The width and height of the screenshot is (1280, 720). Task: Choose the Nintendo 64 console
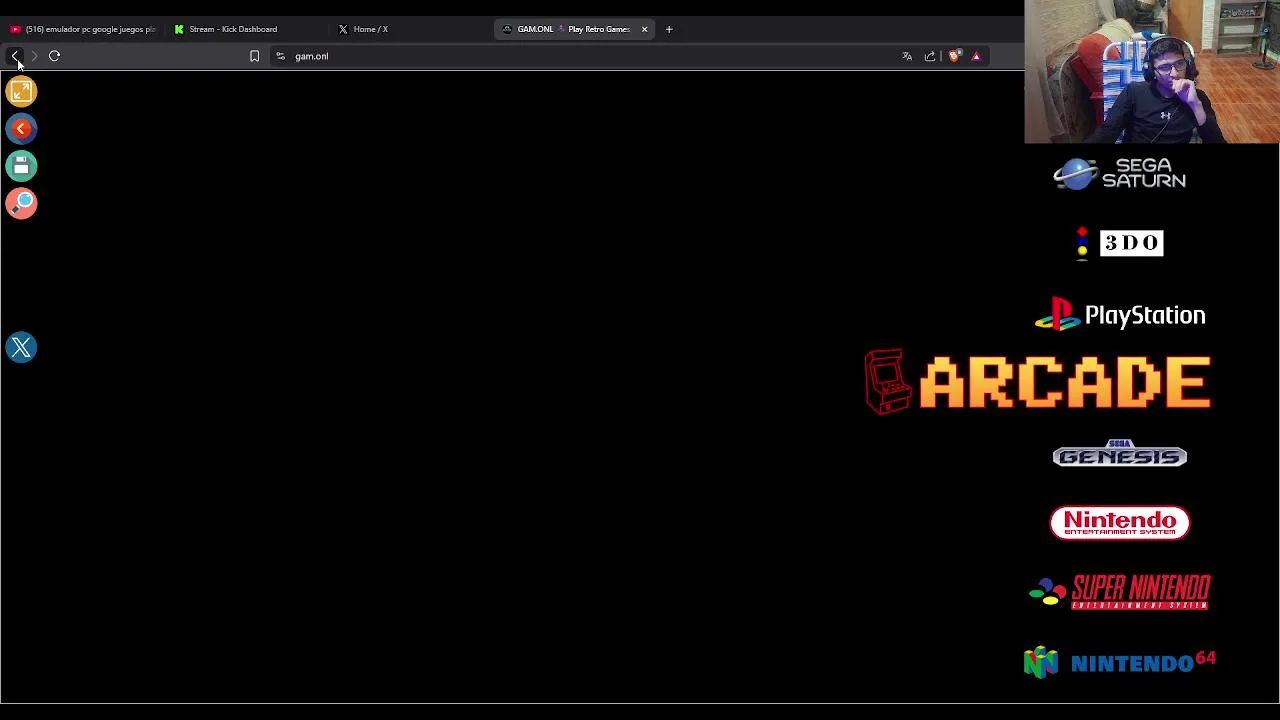point(1119,662)
